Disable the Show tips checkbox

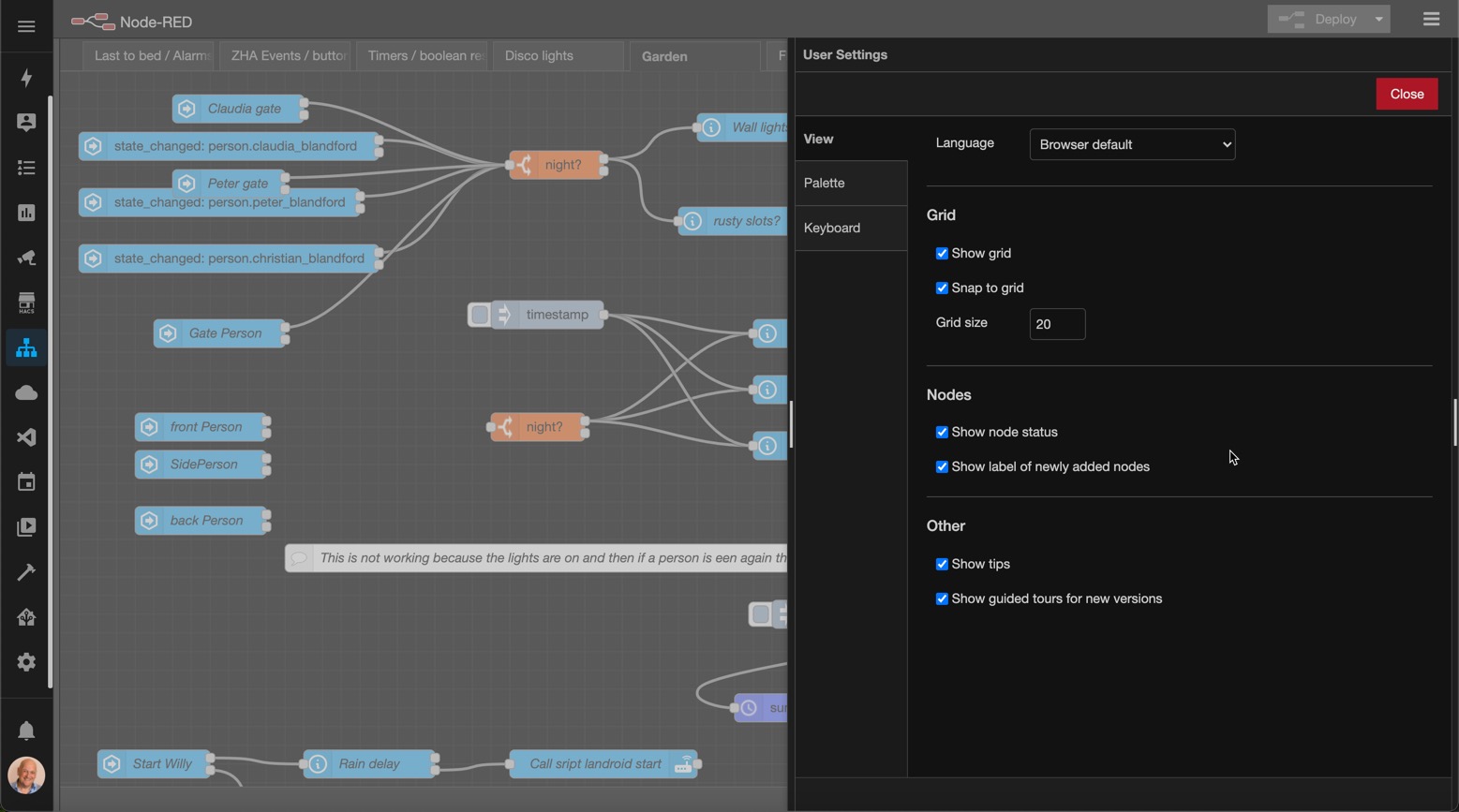pyautogui.click(x=942, y=565)
